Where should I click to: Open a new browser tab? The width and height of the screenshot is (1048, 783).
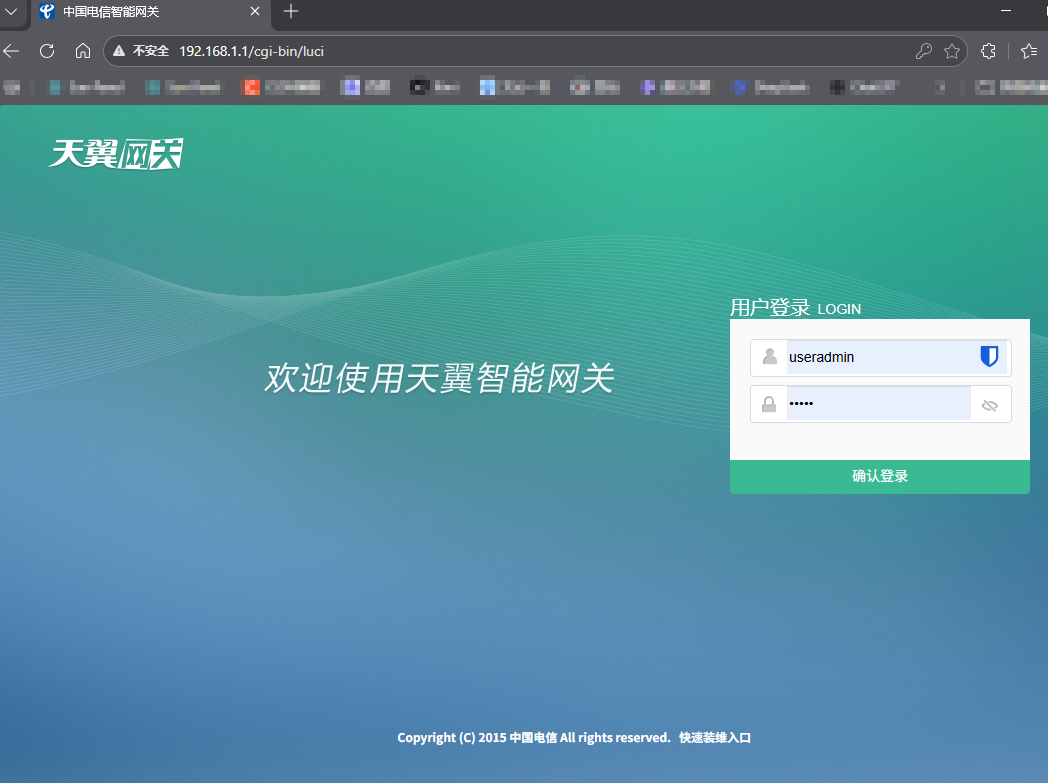pyautogui.click(x=291, y=11)
